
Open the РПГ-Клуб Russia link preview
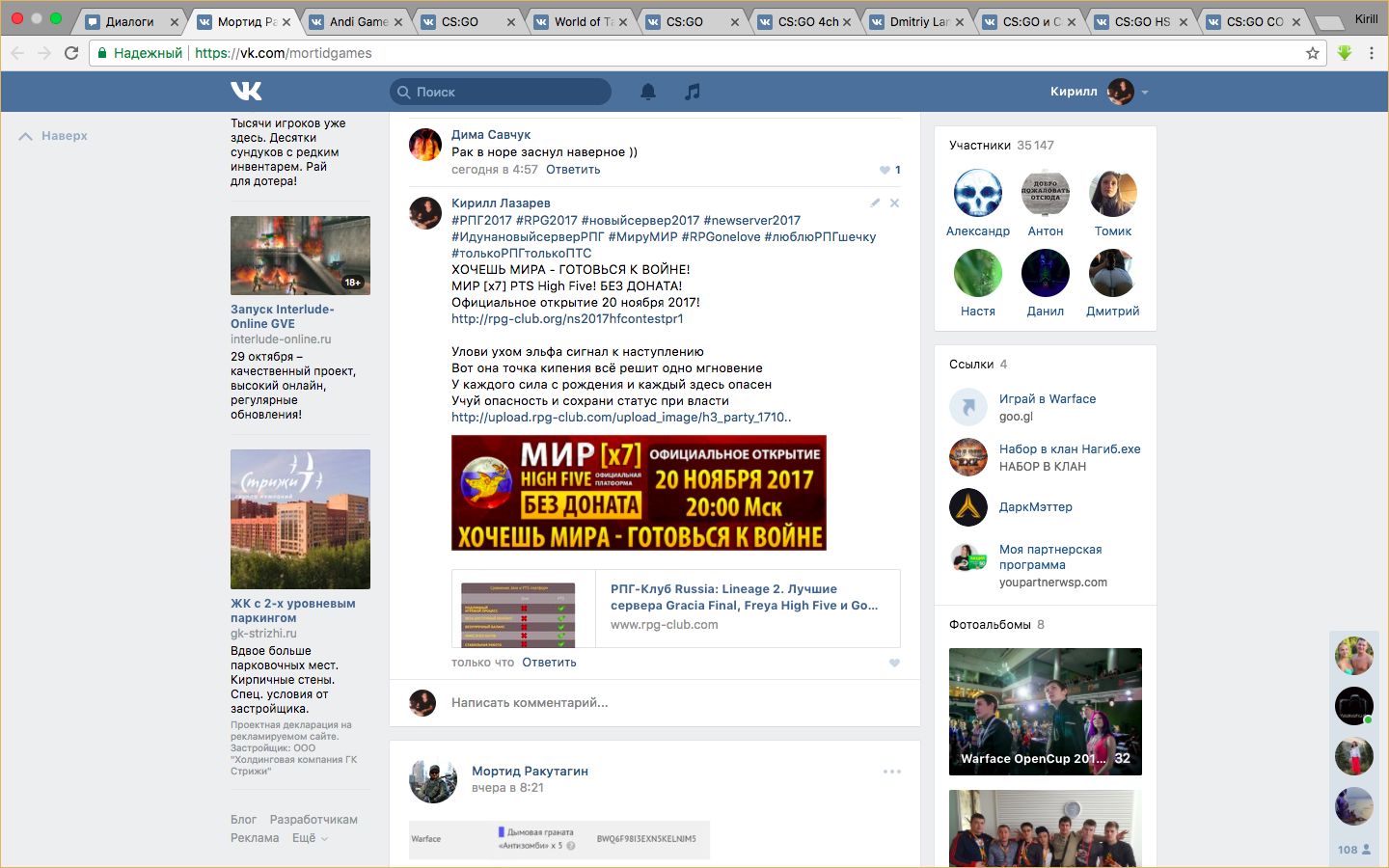[676, 608]
